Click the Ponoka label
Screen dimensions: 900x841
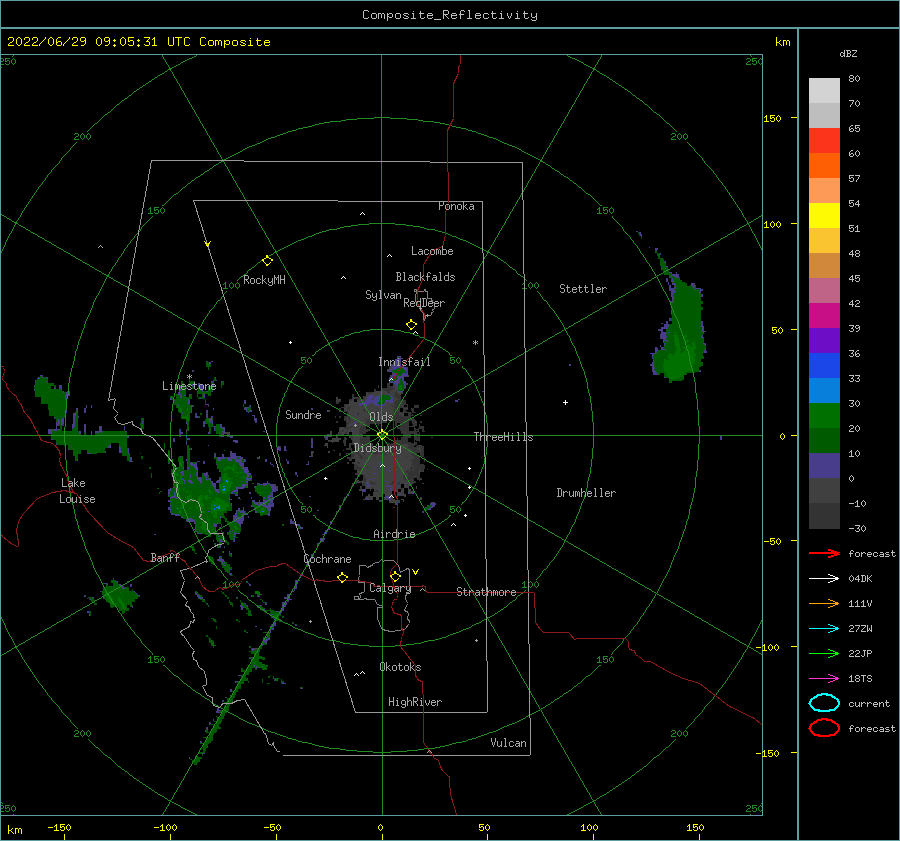456,206
